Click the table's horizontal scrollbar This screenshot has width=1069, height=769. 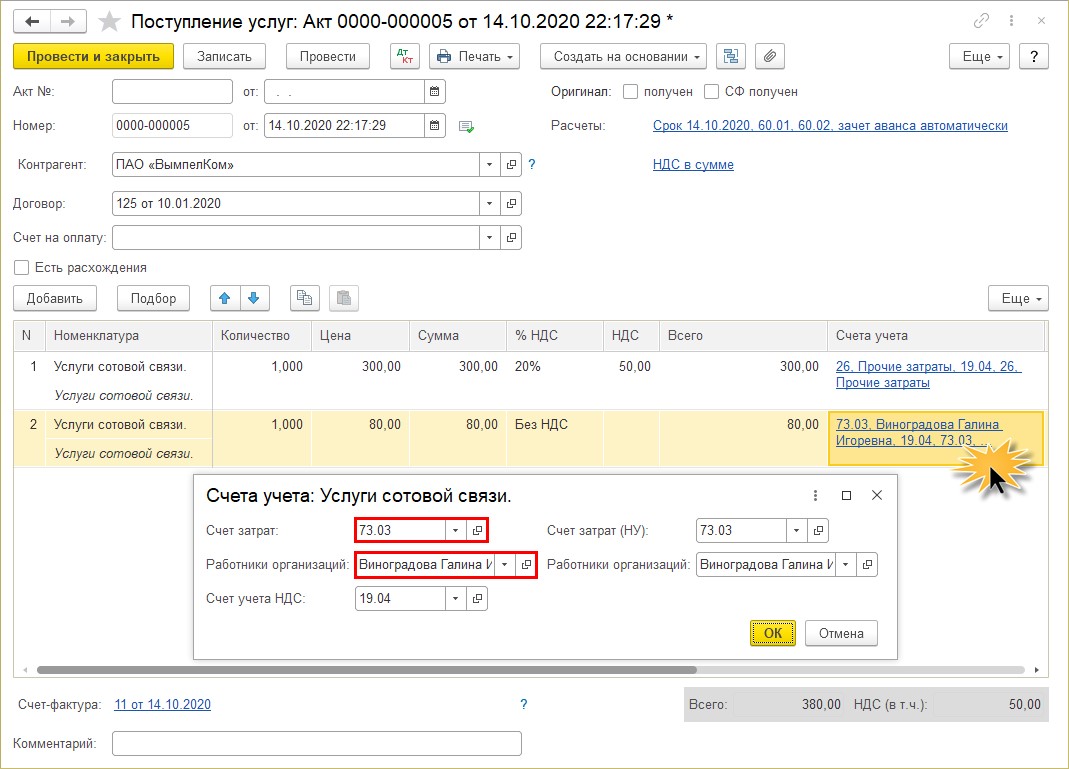[x=367, y=670]
